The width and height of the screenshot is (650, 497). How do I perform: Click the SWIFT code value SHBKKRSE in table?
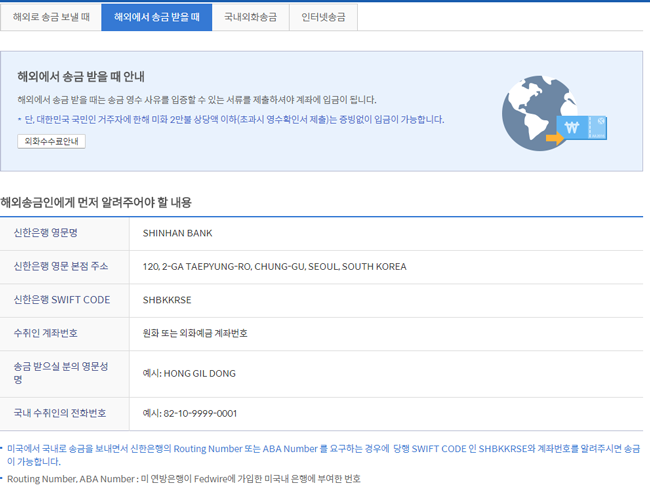click(x=167, y=300)
